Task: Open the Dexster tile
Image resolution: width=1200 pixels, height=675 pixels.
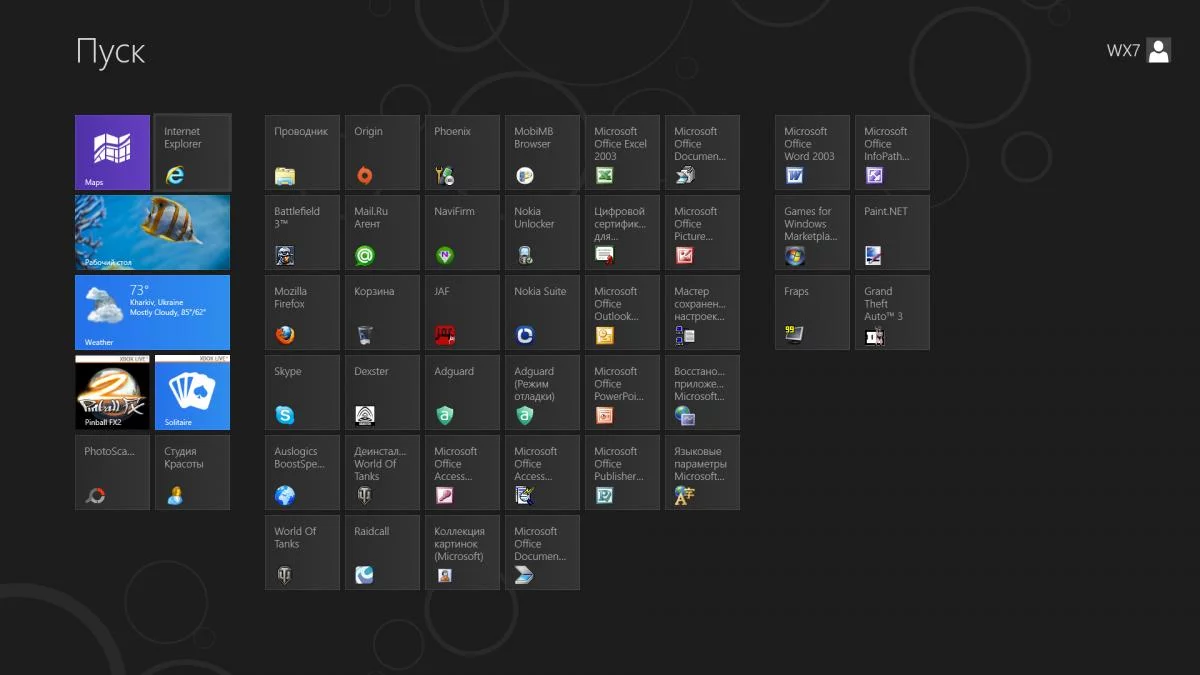Action: pyautogui.click(x=382, y=392)
